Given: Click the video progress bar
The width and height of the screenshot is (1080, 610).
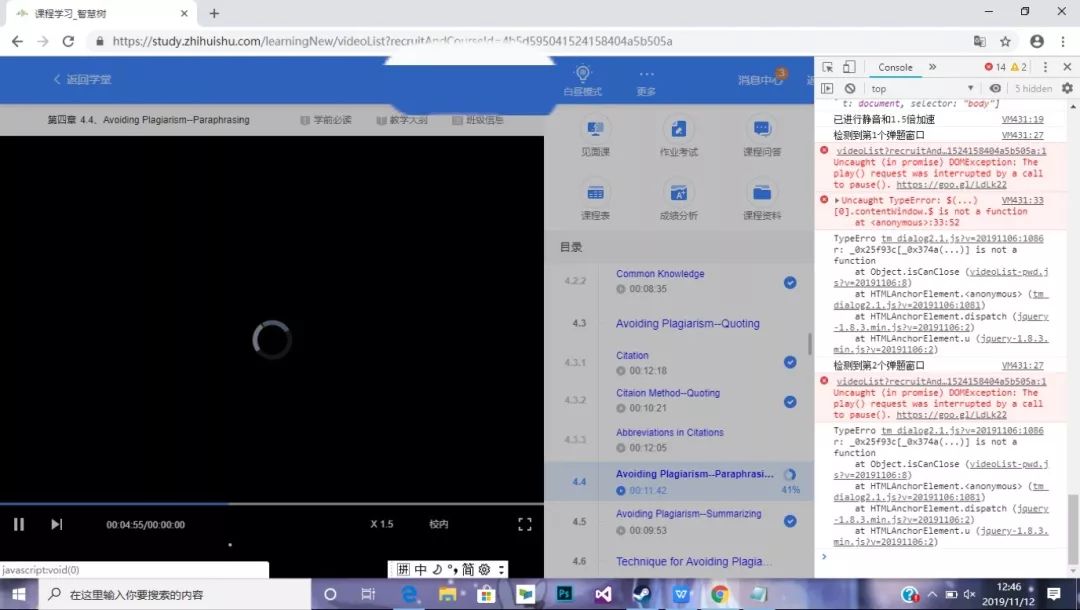Looking at the screenshot, I should point(270,498).
